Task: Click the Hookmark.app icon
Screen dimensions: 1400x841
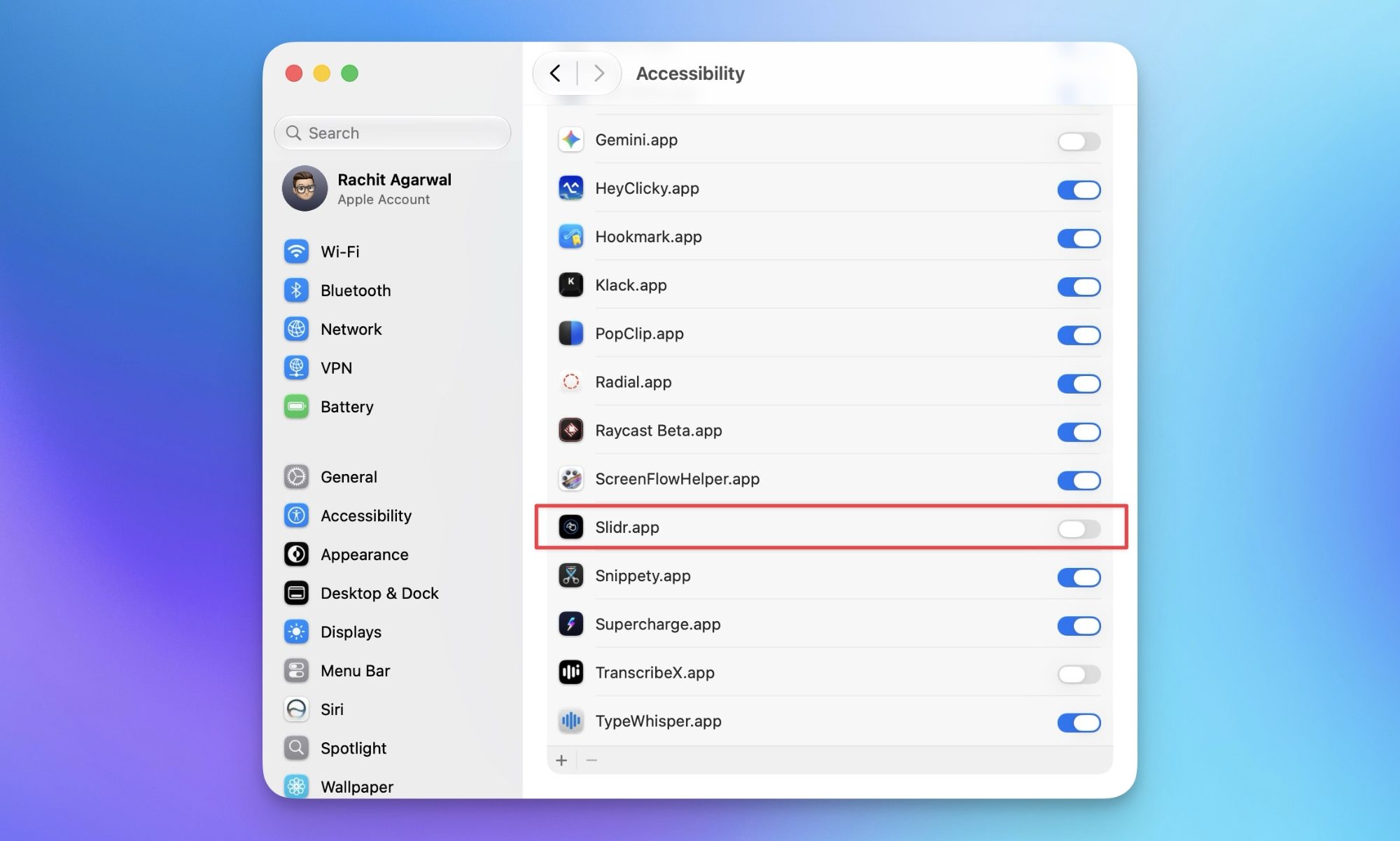Action: point(570,237)
